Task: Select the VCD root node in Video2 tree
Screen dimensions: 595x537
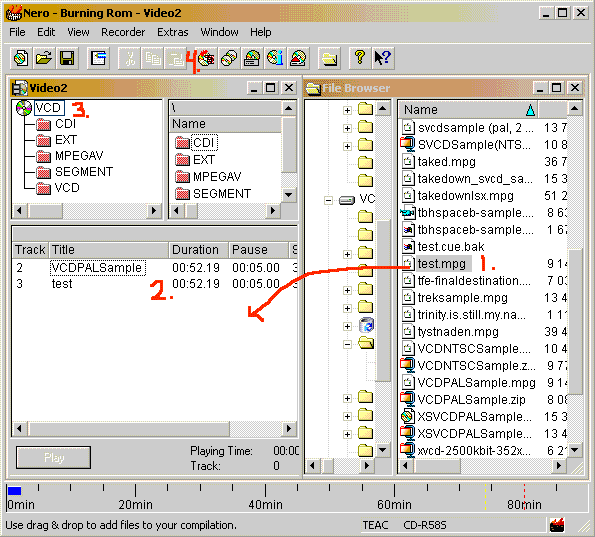Action: [49, 108]
